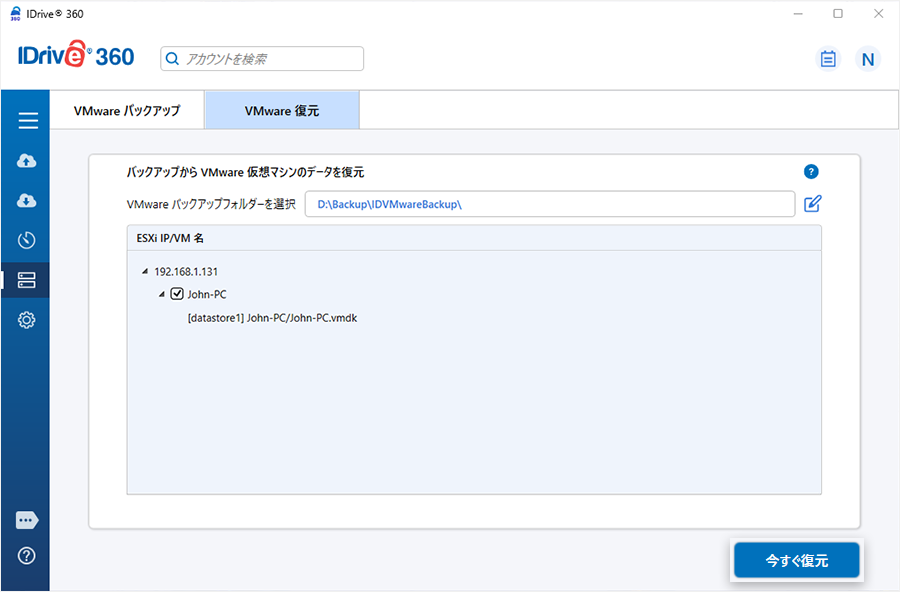Image resolution: width=900 pixels, height=592 pixels.
Task: Collapse the 192.168.1.131 tree node
Action: 145,271
